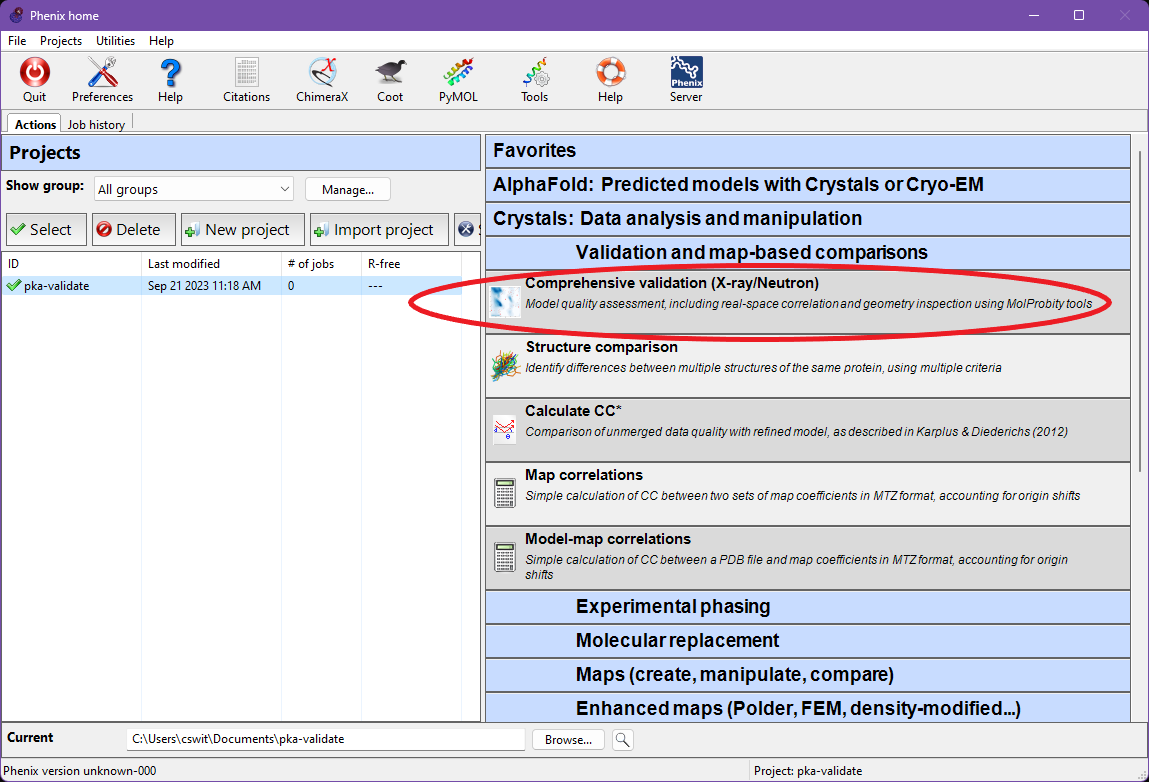Expand the Favorites section
This screenshot has height=782, width=1149.
click(808, 151)
